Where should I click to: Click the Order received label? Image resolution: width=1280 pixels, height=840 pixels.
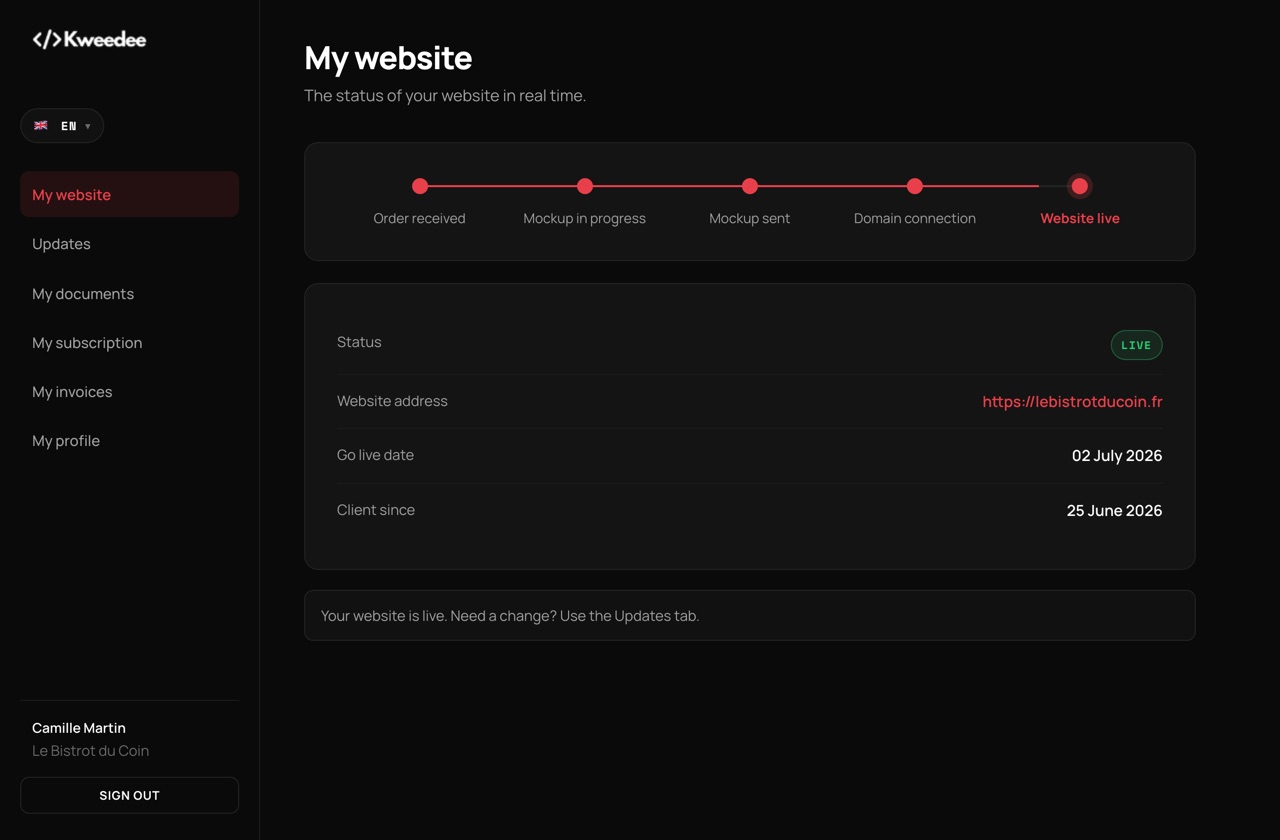click(419, 218)
